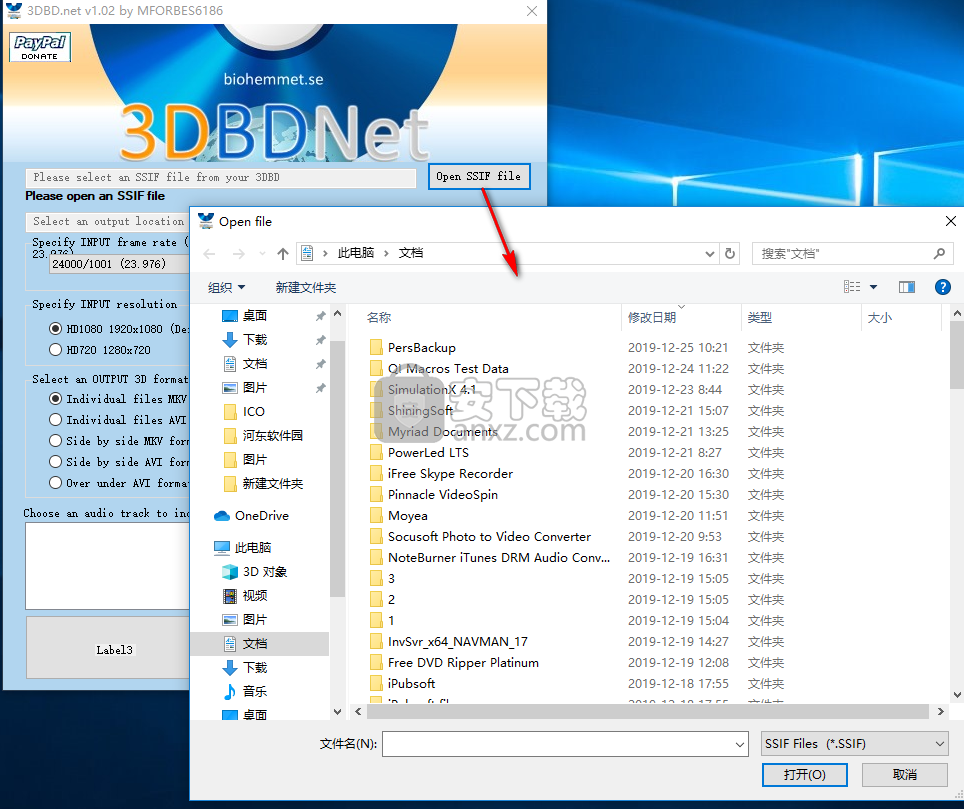Select iPubsoft folder
Image resolution: width=964 pixels, height=809 pixels.
(411, 684)
